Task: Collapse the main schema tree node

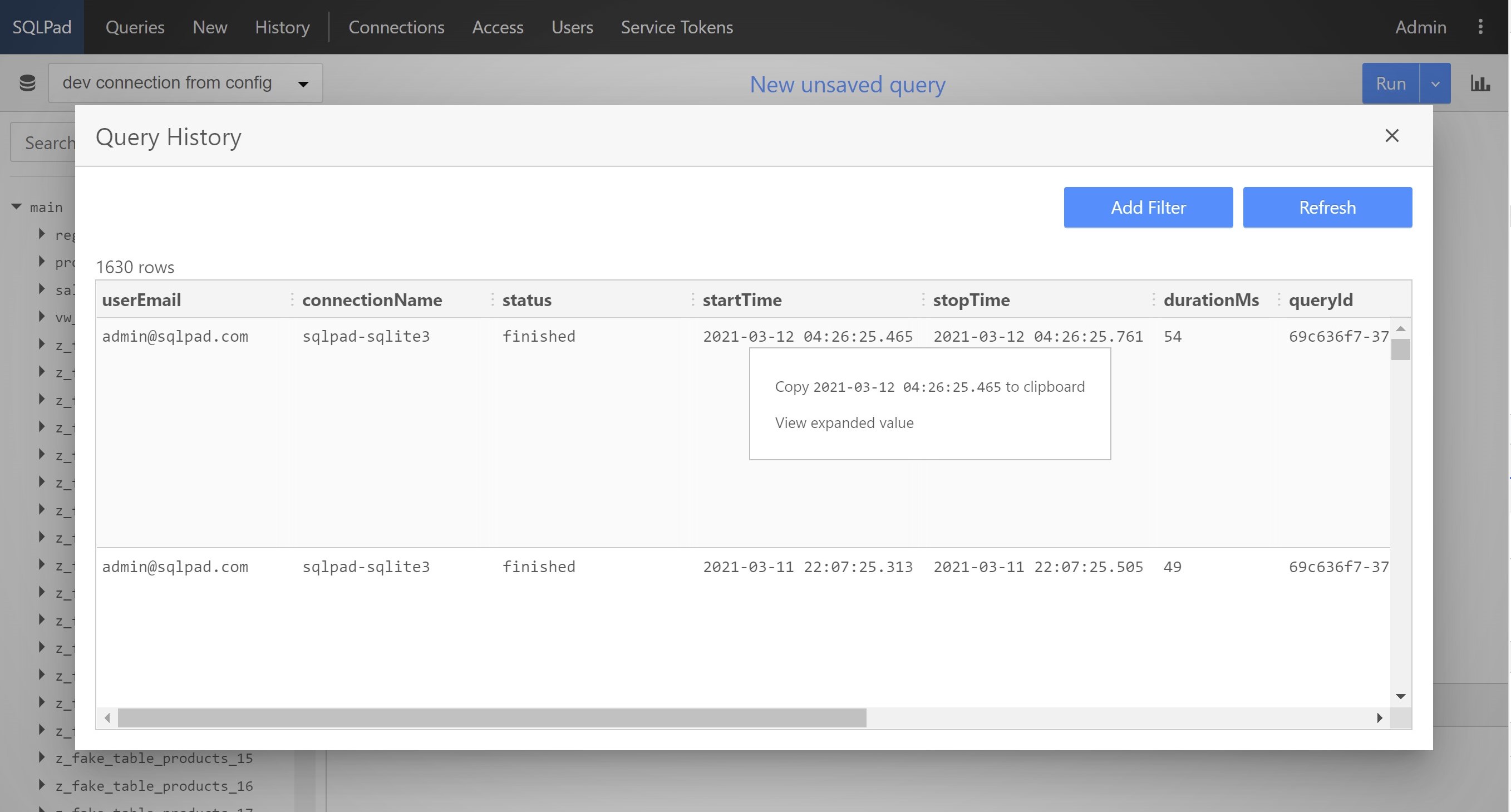Action: pos(17,206)
